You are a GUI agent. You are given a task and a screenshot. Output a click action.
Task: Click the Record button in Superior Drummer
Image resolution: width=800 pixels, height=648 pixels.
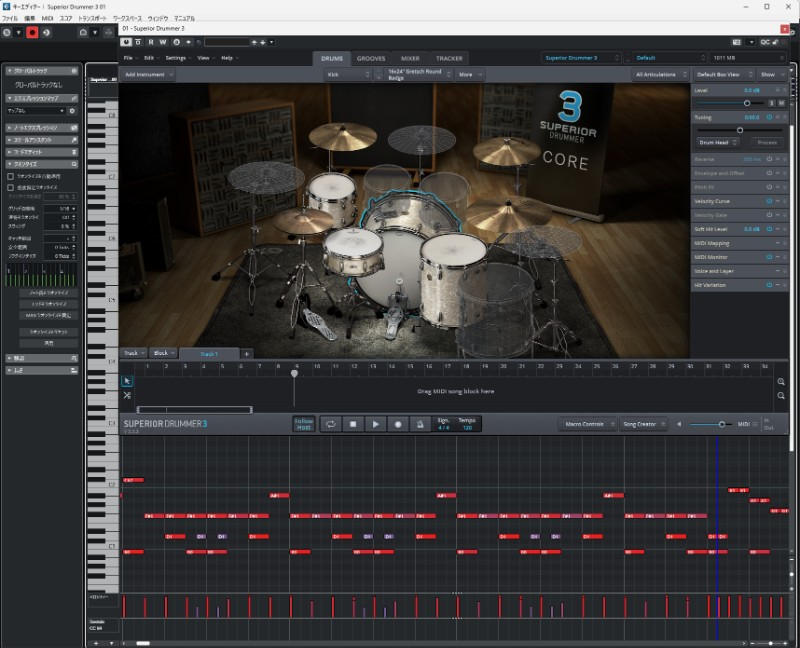tap(398, 424)
